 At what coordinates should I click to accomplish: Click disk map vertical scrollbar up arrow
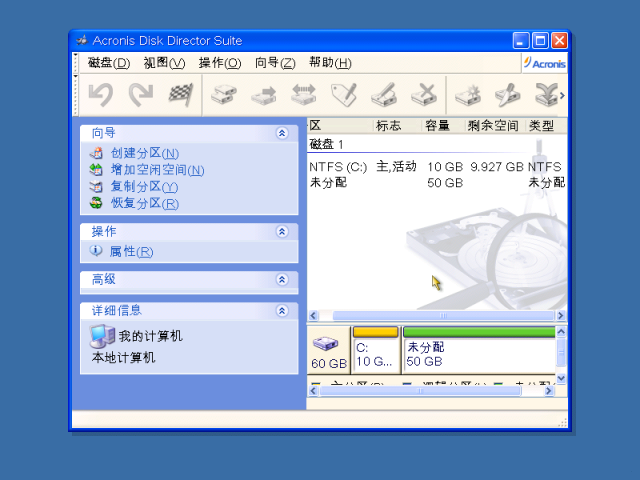pos(561,331)
